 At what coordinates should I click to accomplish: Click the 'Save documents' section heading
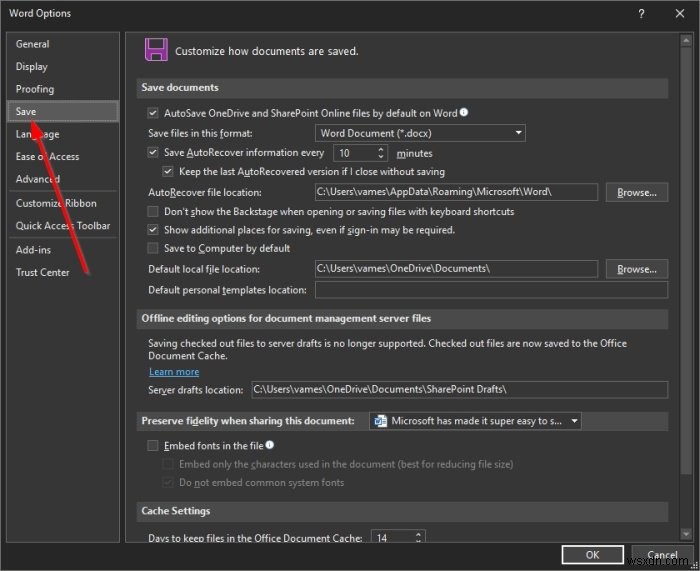click(x=180, y=88)
